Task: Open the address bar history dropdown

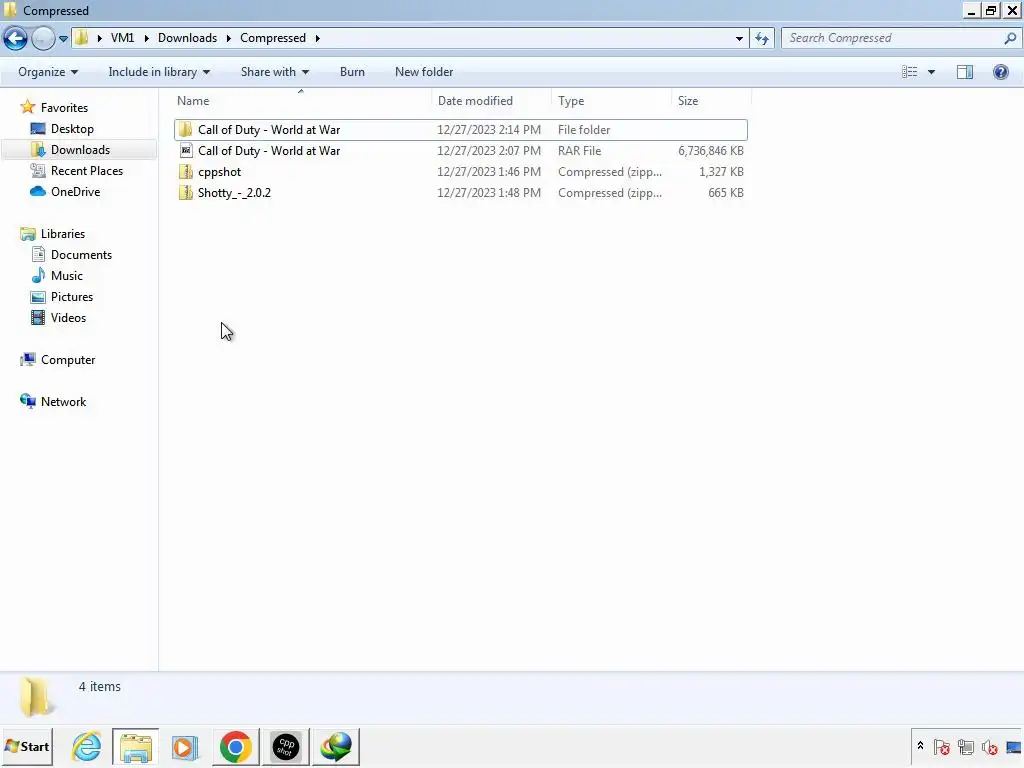Action: [739, 39]
